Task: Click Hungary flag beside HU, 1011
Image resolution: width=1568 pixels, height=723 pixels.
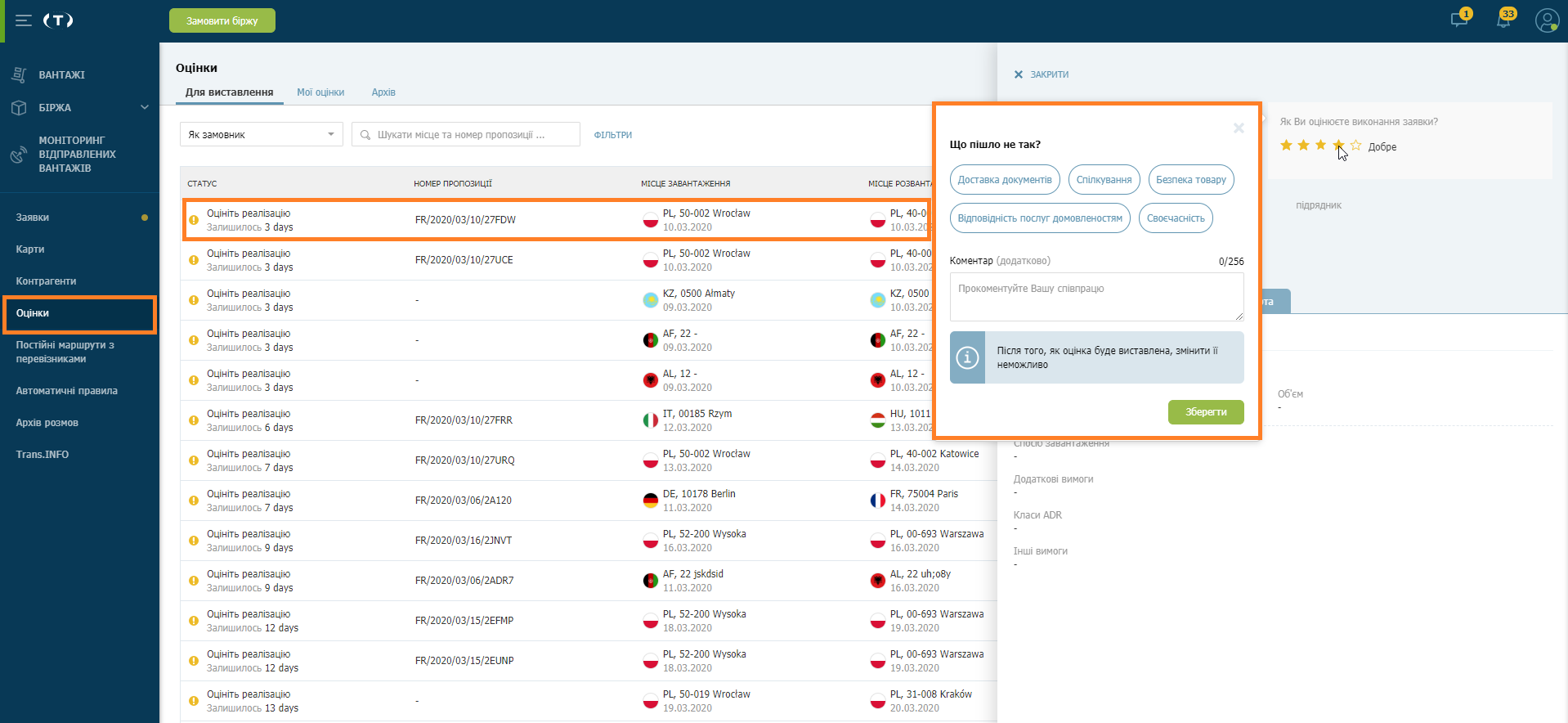Action: pyautogui.click(x=878, y=420)
